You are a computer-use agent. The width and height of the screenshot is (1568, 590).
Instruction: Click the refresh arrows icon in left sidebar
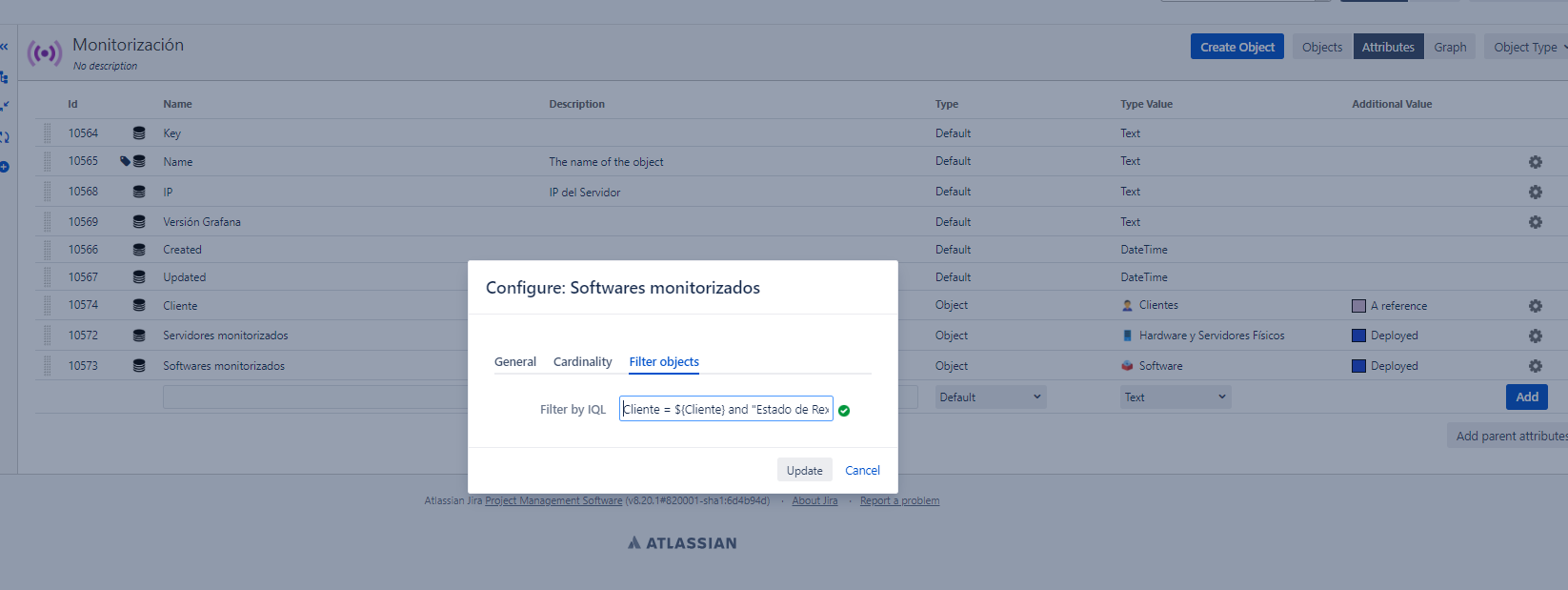click(x=4, y=136)
